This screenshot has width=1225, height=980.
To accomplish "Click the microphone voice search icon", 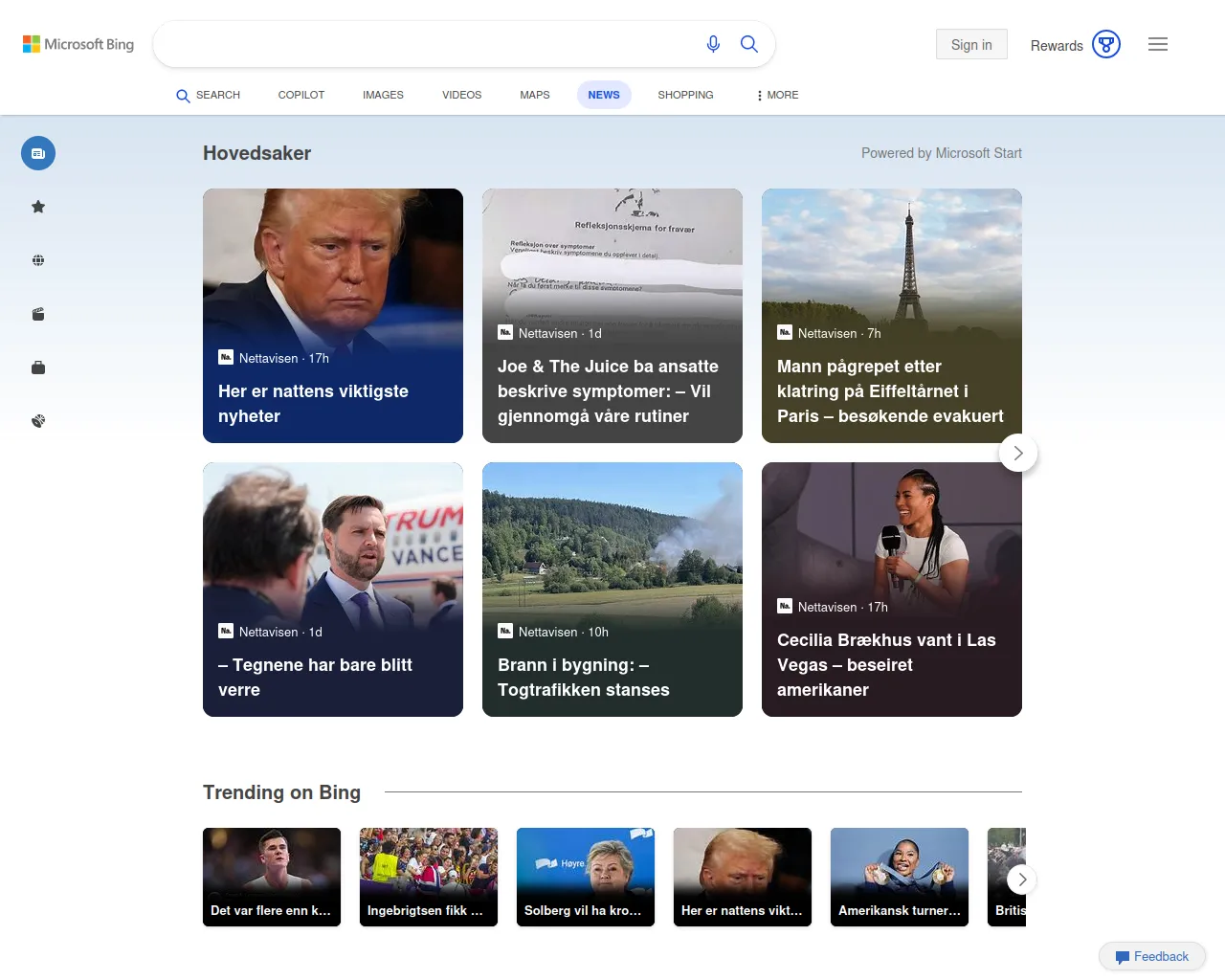I will [713, 44].
